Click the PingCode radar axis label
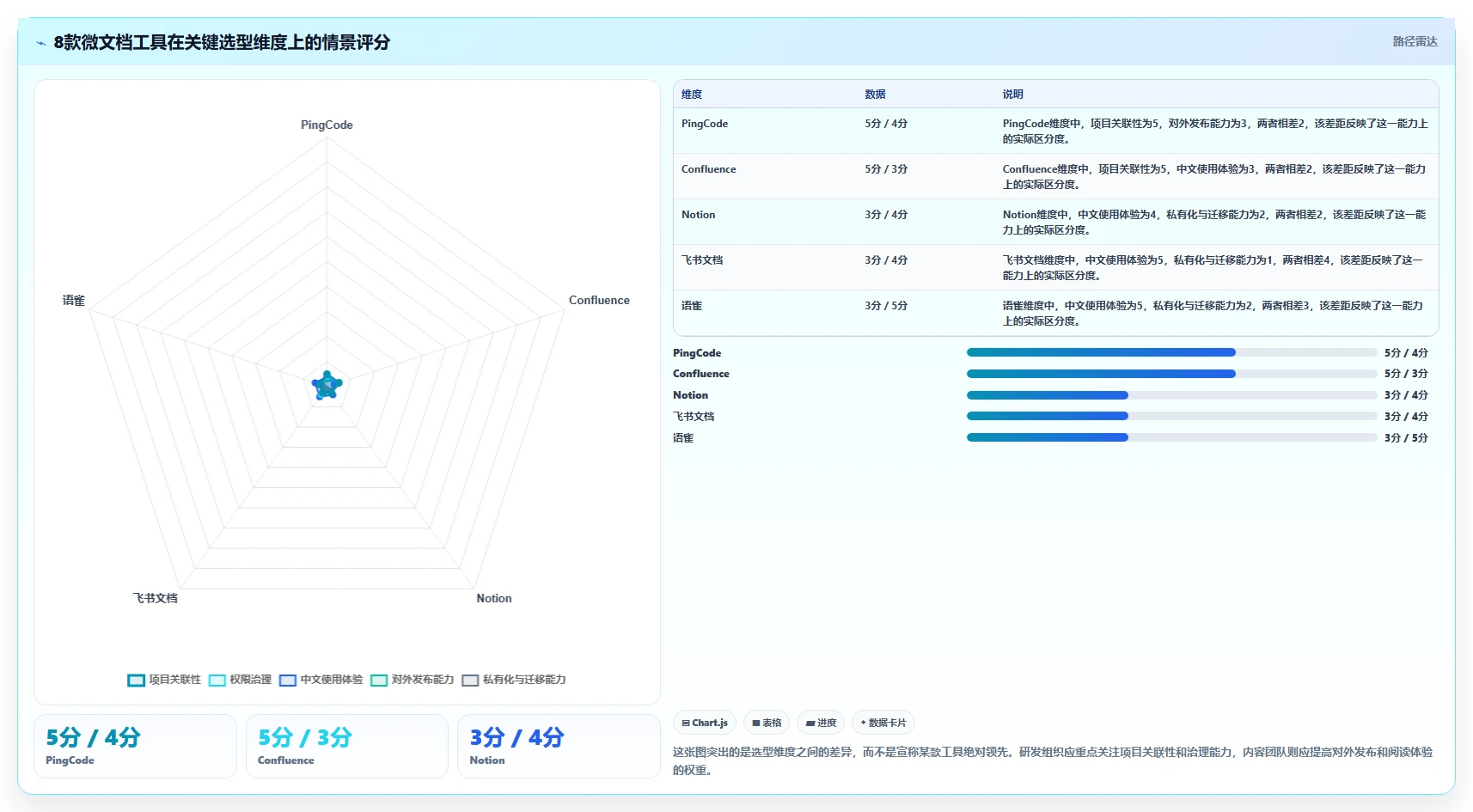This screenshot has height=812, width=1473. tap(327, 125)
